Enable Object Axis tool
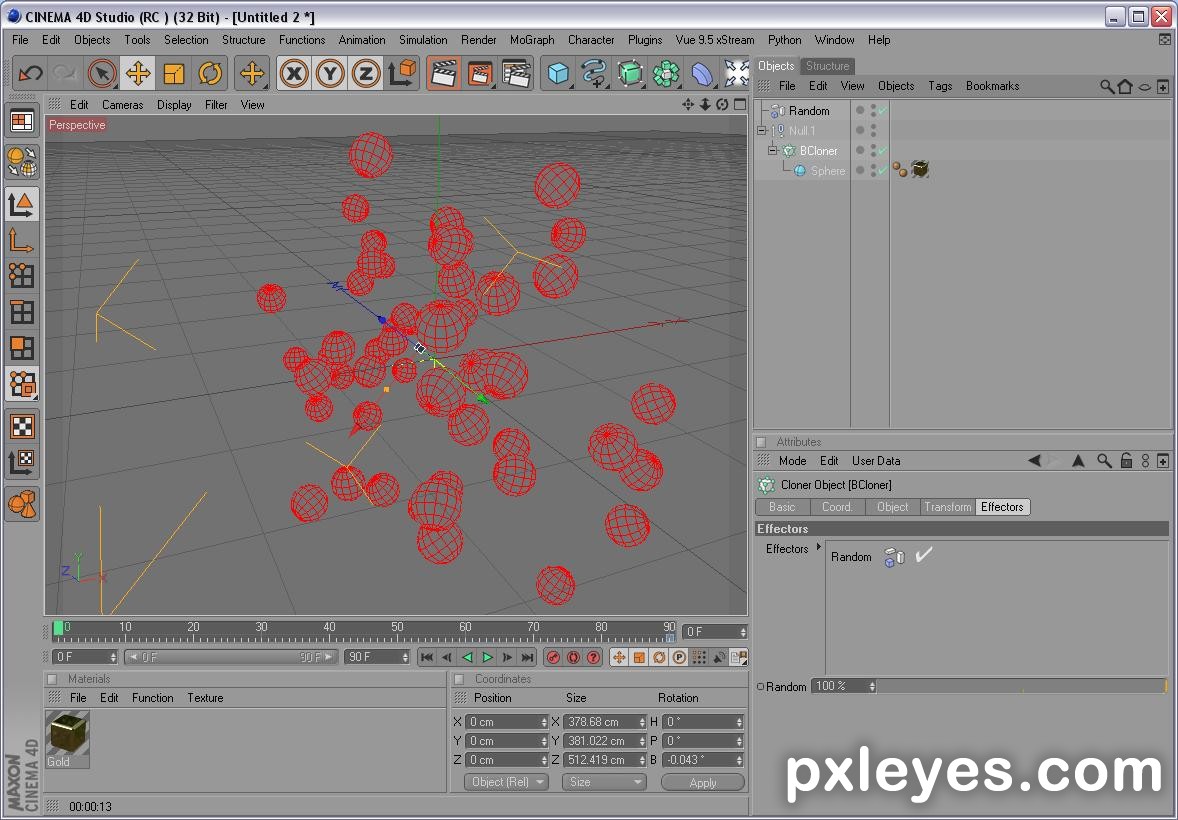1178x820 pixels. (x=22, y=240)
